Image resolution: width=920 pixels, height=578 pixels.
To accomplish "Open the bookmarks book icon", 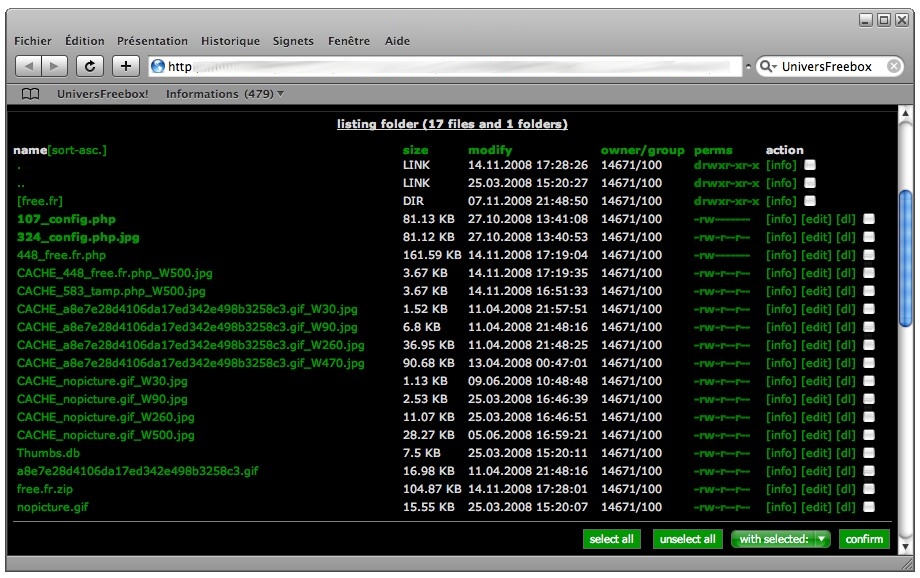I will (31, 94).
